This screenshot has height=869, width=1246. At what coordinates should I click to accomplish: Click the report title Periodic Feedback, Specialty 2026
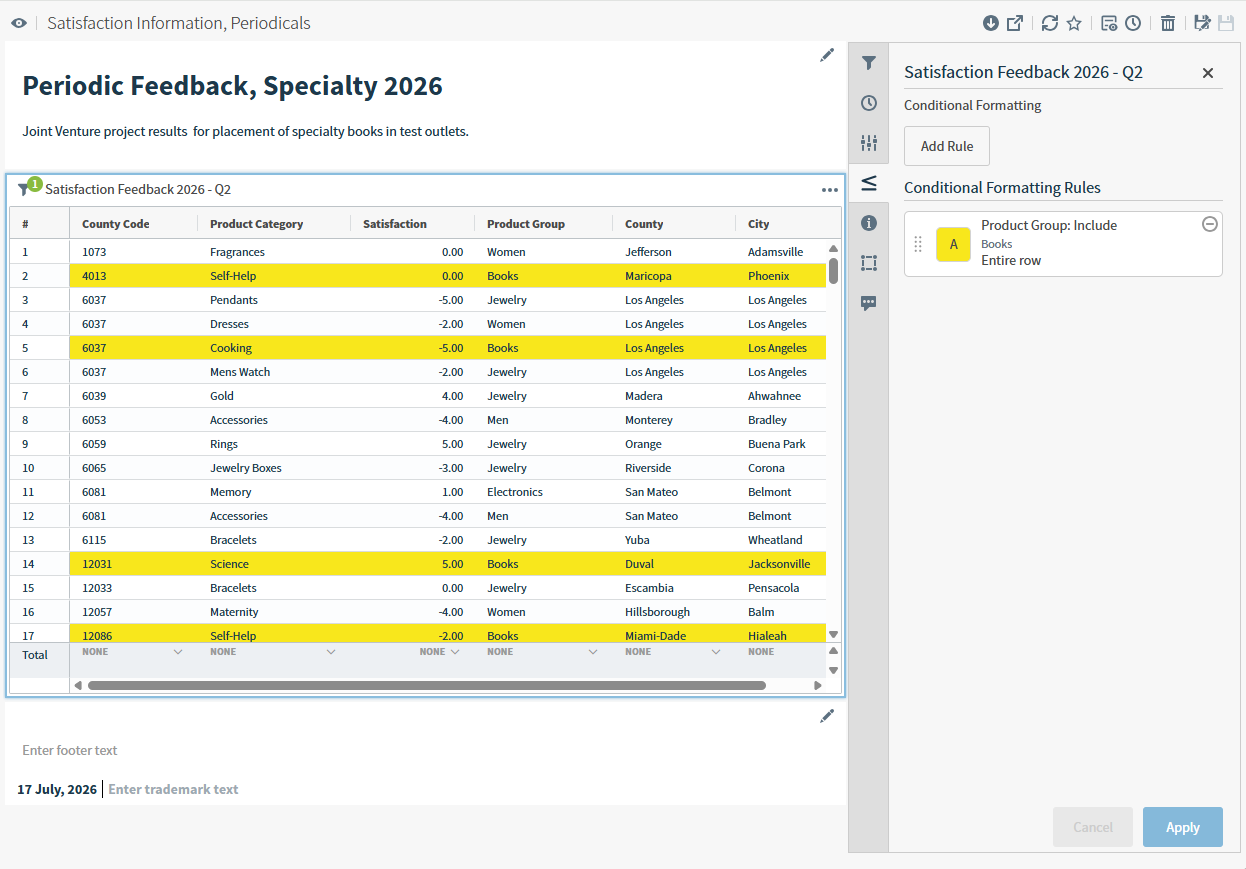[232, 86]
